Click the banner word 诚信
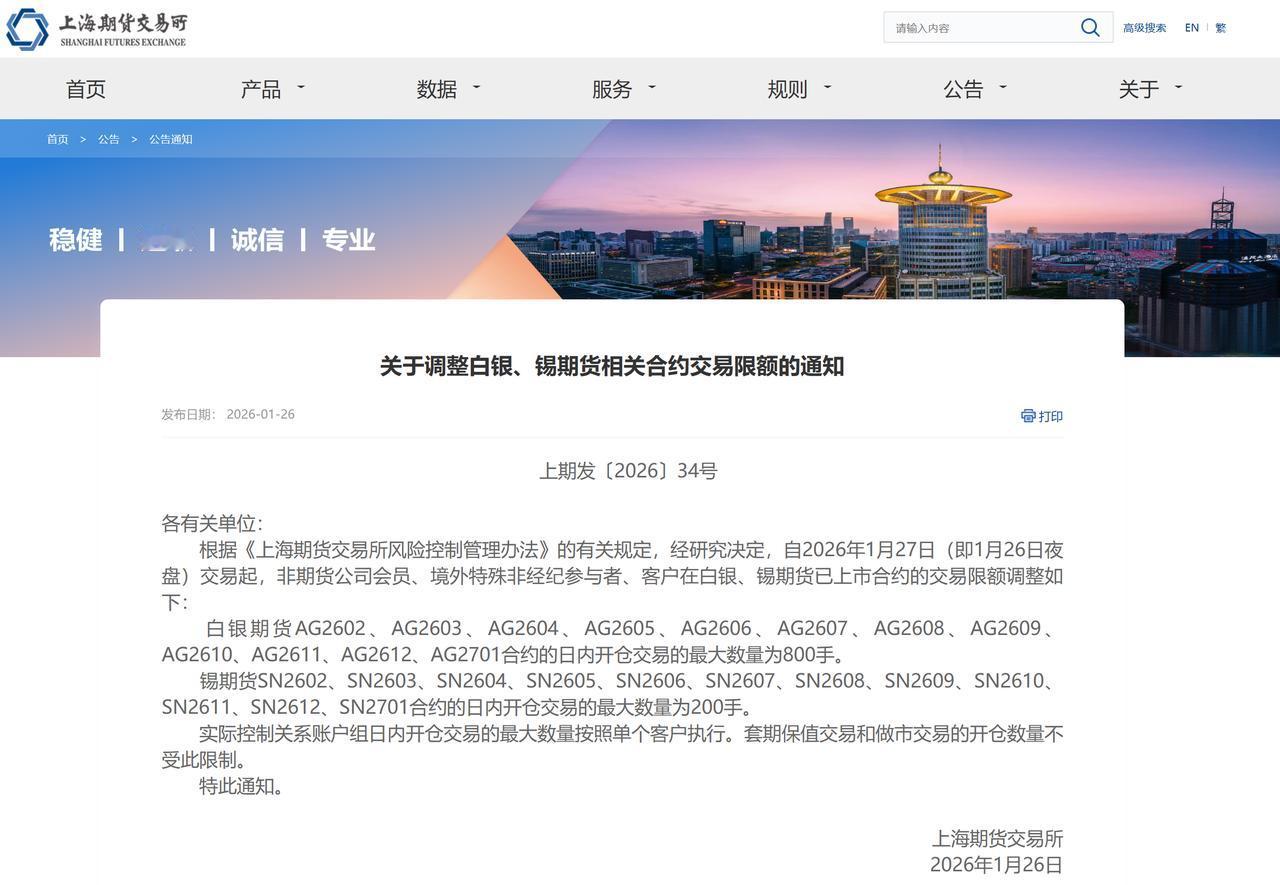Image resolution: width=1280 pixels, height=885 pixels. pyautogui.click(x=257, y=240)
